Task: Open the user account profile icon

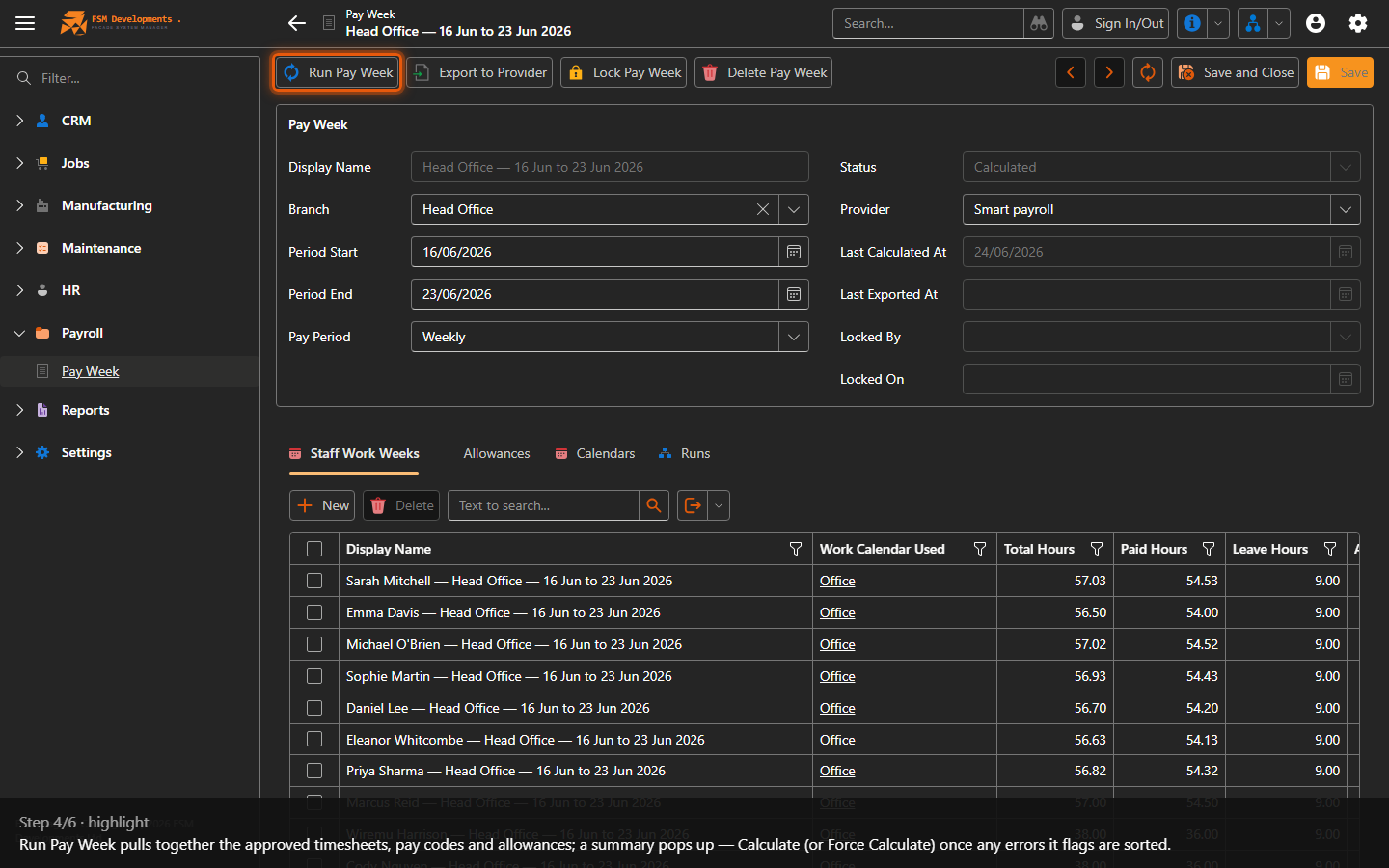Action: point(1316,23)
